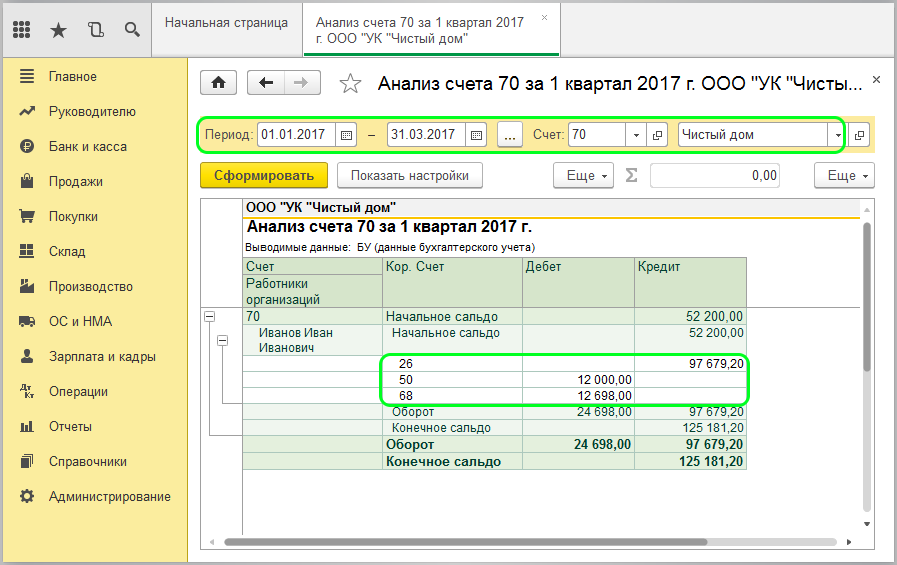The width and height of the screenshot is (897, 565).
Task: Click the report vertical scrollbar
Action: [x=867, y=297]
